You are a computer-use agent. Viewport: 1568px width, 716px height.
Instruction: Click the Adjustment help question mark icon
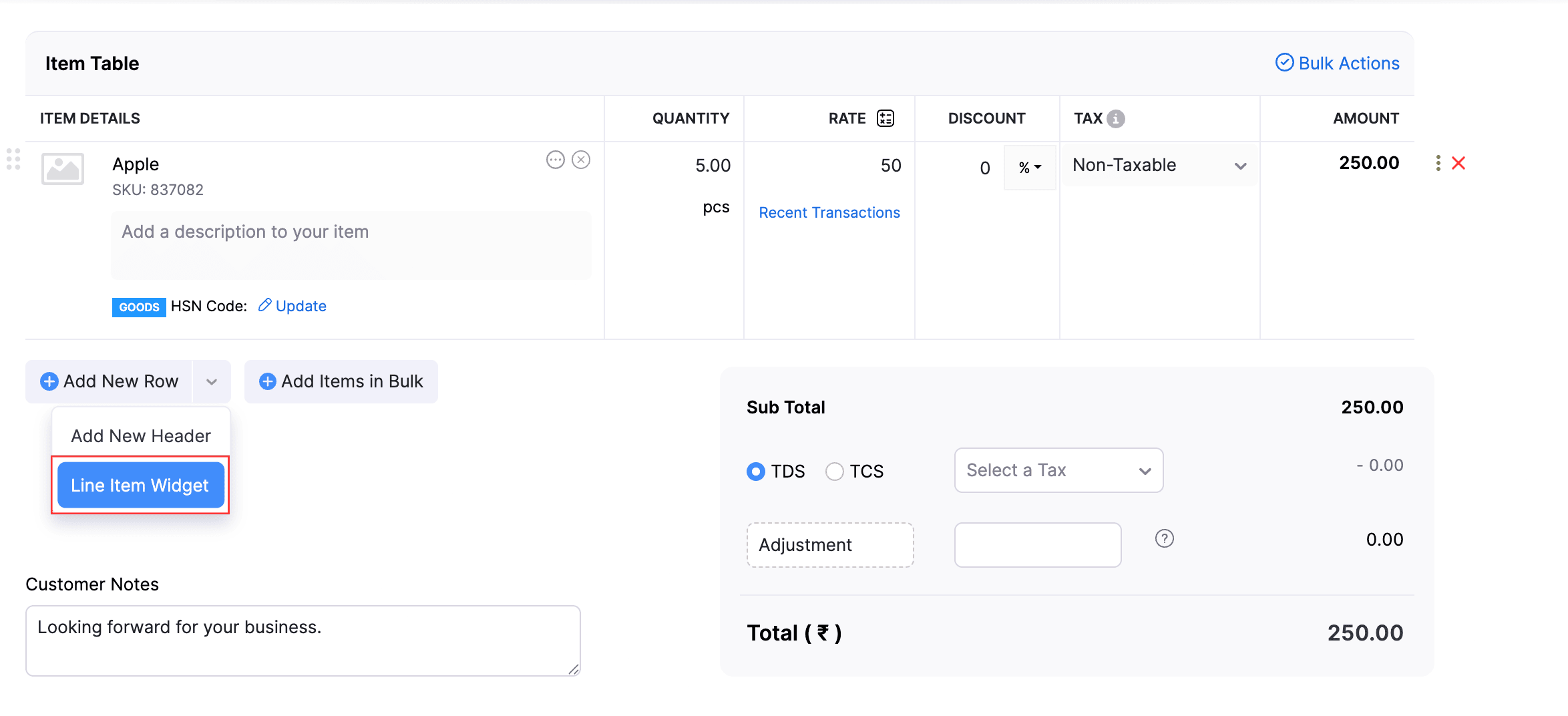1164,538
